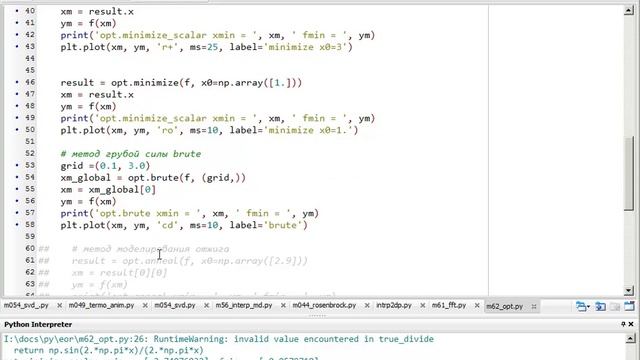Toggle breakpoint dot on line 53
The image size is (640, 360).
coord(17,165)
